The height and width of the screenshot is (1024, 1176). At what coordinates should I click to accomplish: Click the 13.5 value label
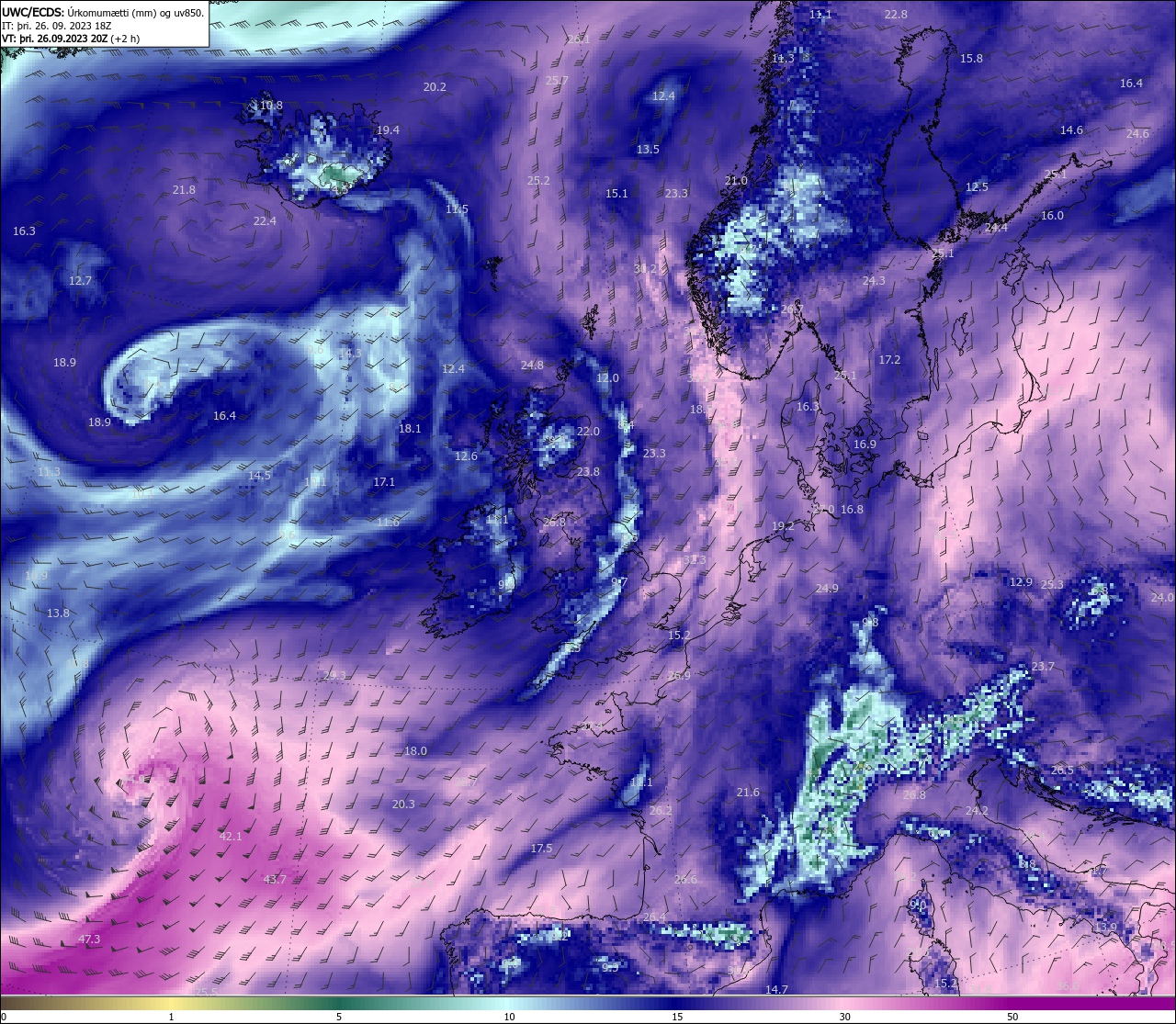pyautogui.click(x=648, y=149)
